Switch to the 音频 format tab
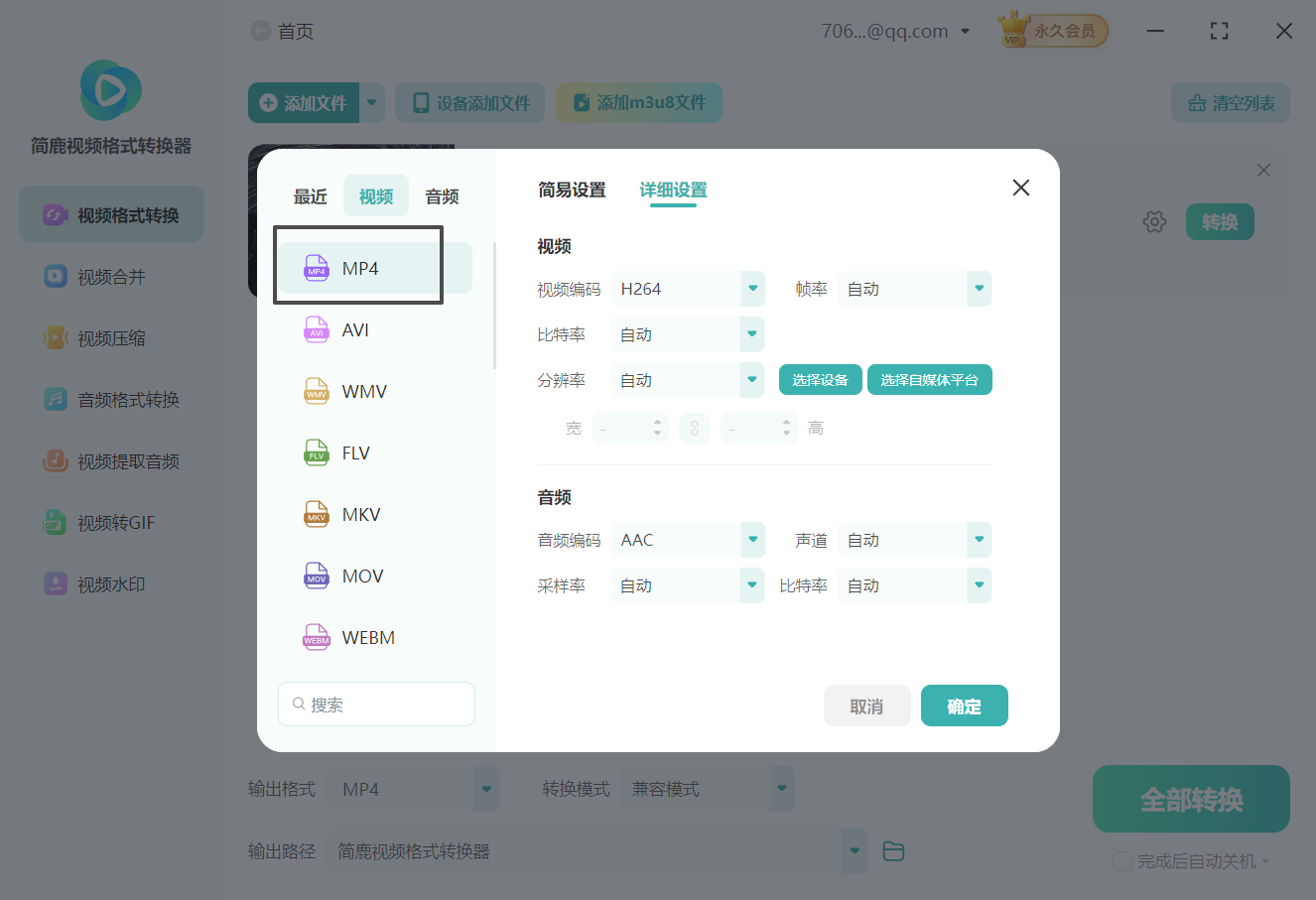This screenshot has width=1316, height=900. [x=441, y=195]
